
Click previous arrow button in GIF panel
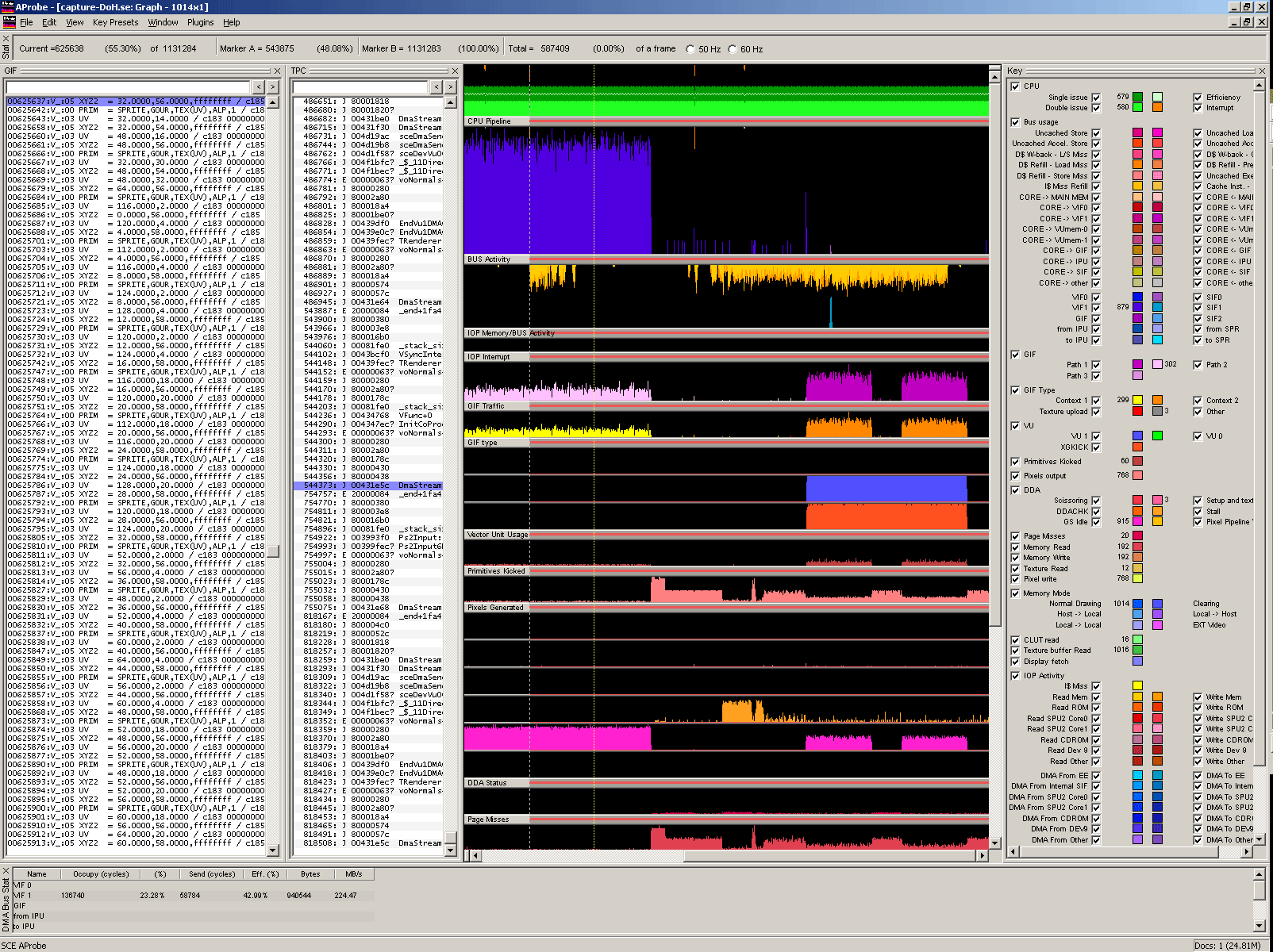(259, 86)
